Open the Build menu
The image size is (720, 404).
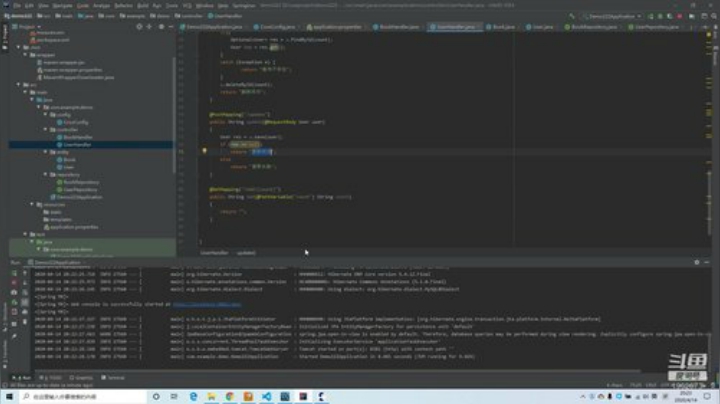pyautogui.click(x=143, y=6)
